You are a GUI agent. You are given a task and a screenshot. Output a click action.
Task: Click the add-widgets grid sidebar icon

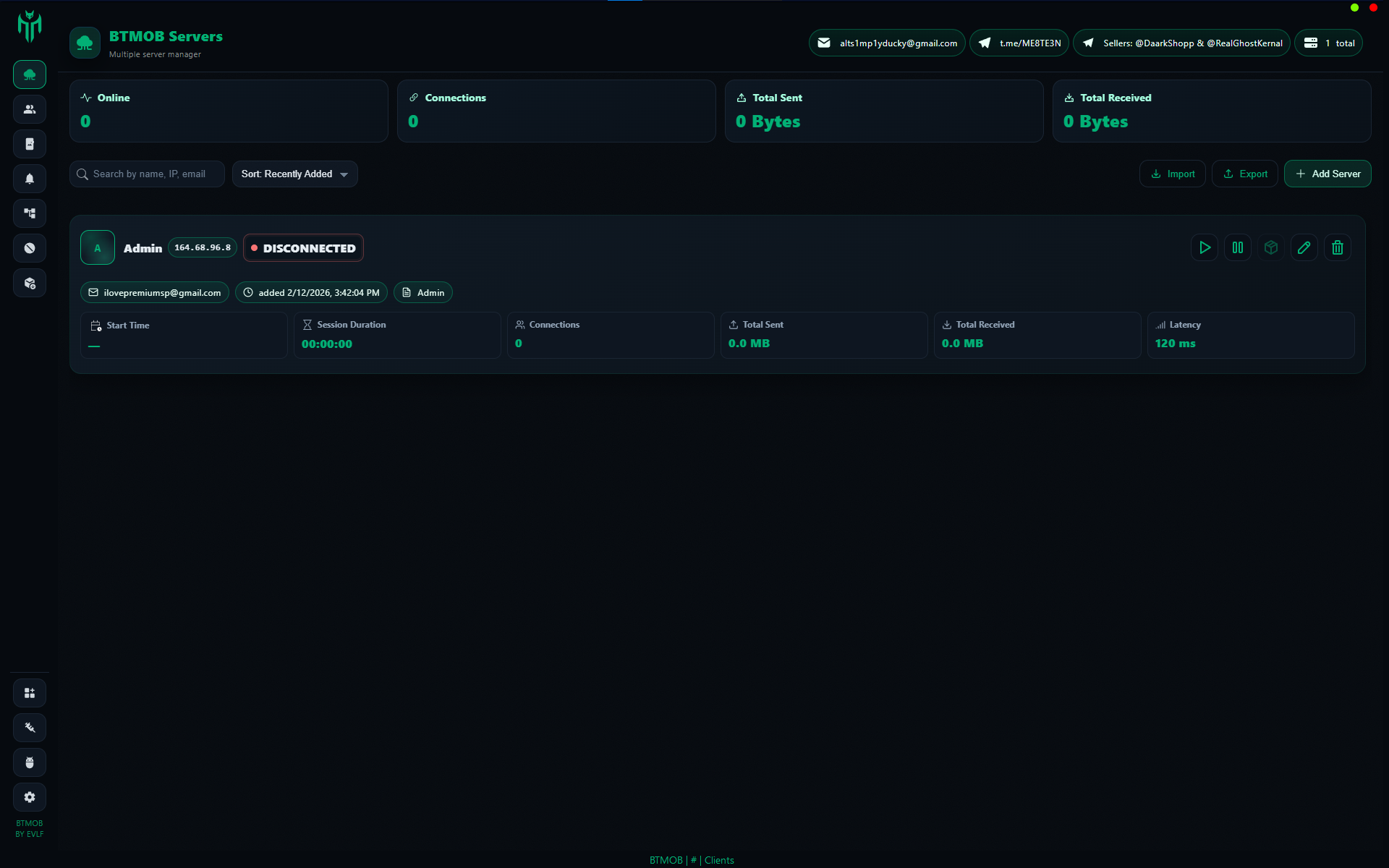30,693
